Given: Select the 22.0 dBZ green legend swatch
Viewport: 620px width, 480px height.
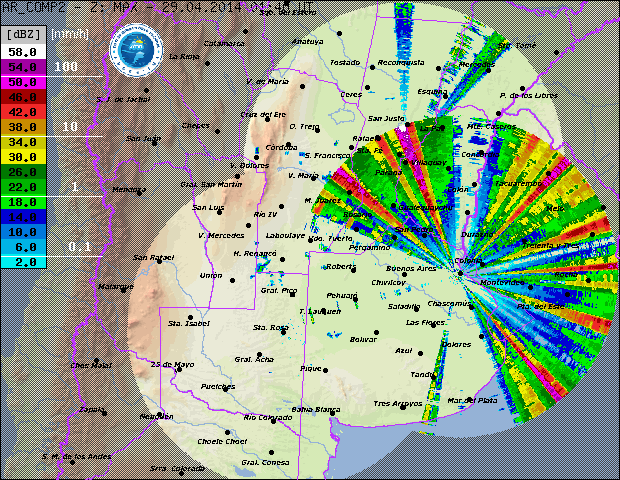Looking at the screenshot, I should pyautogui.click(x=23, y=187).
